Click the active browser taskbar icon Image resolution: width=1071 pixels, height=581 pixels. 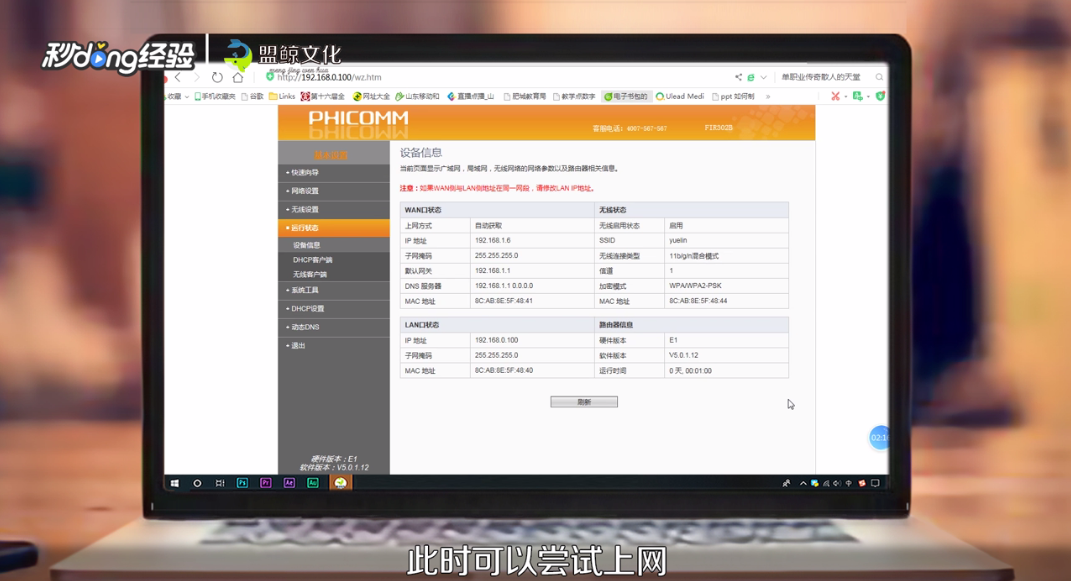[340, 483]
